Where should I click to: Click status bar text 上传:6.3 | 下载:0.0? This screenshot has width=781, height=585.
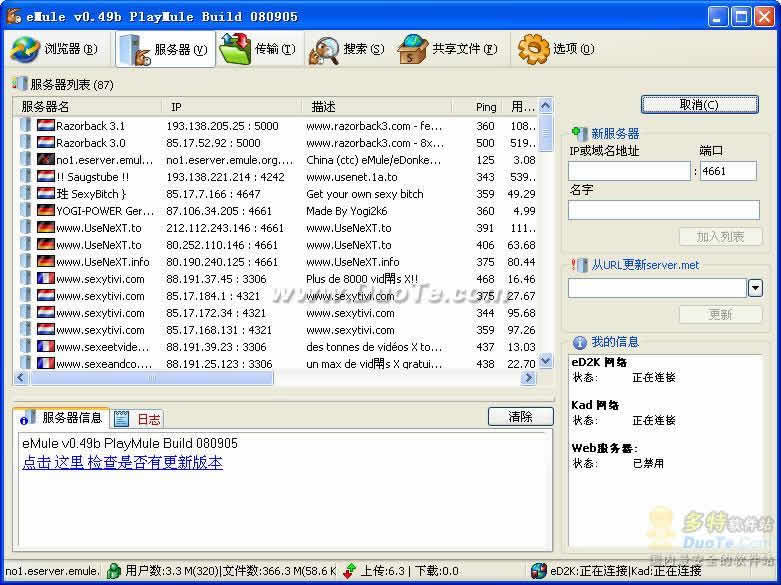[x=409, y=571]
